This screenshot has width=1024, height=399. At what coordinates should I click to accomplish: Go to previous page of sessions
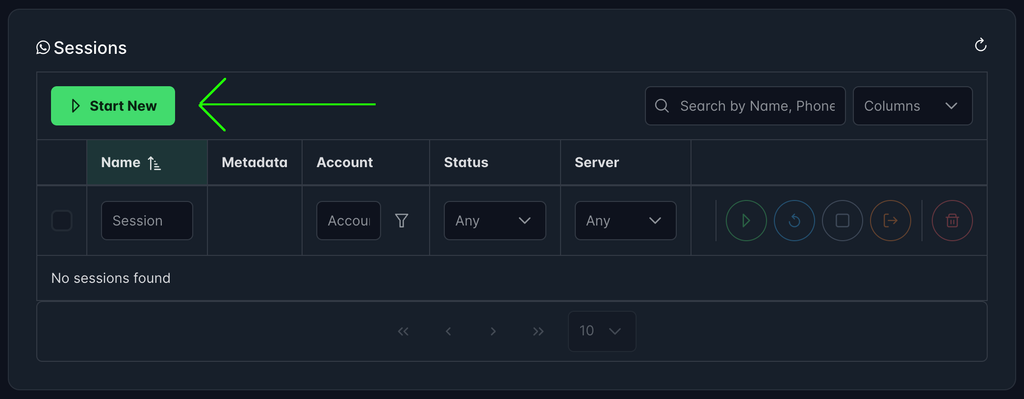click(448, 331)
